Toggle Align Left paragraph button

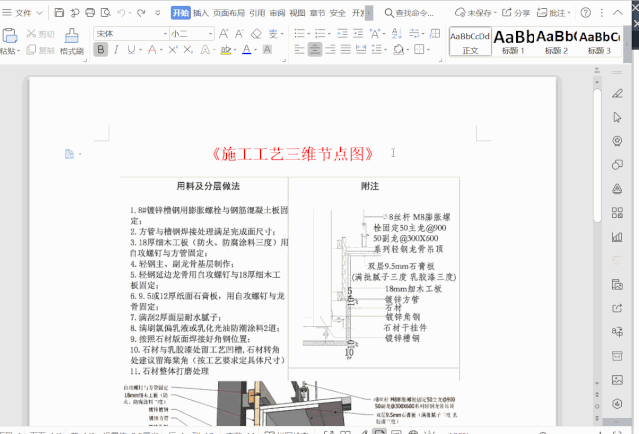point(300,50)
